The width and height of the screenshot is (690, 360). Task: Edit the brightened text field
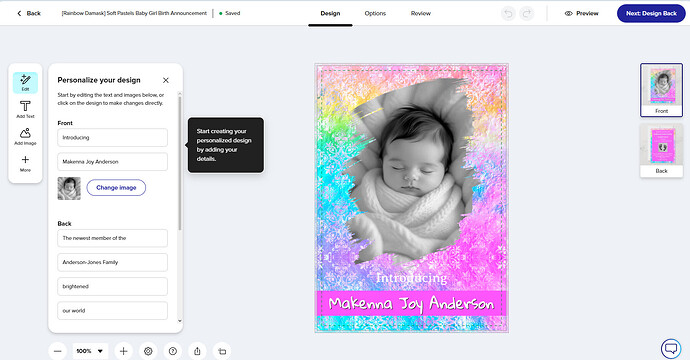point(112,287)
